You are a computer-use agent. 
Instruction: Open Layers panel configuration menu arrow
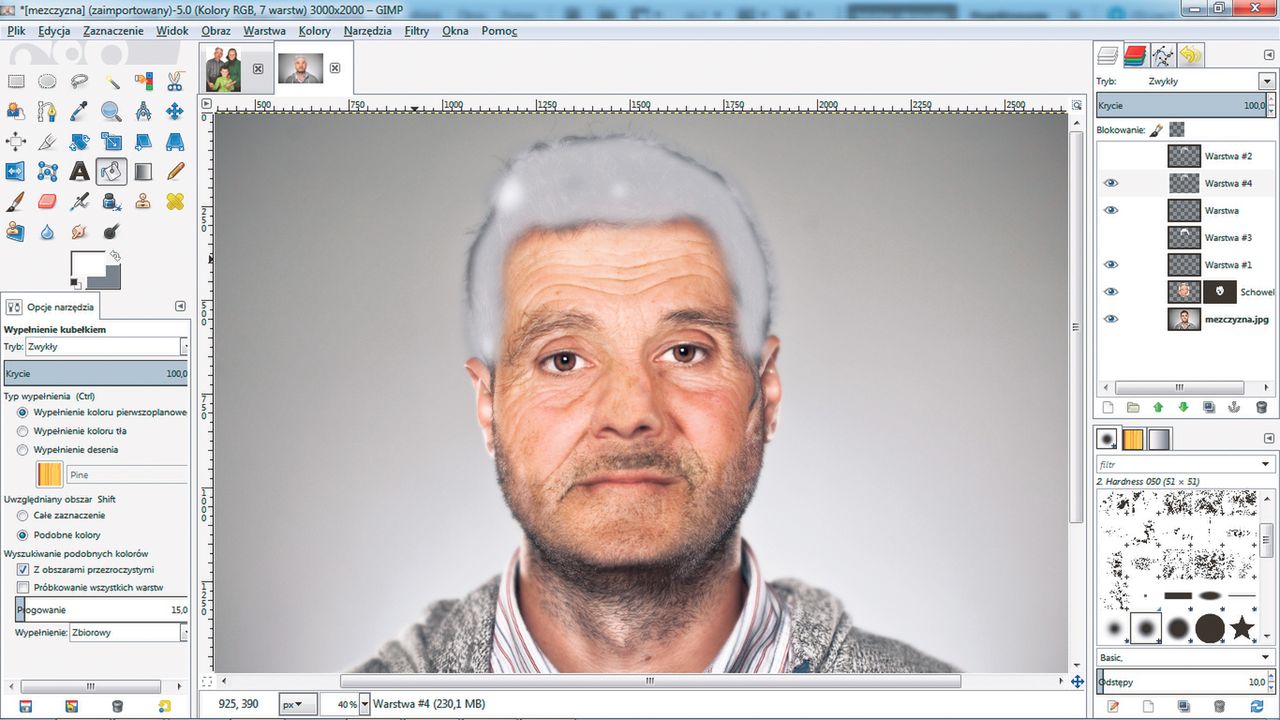coord(1268,56)
